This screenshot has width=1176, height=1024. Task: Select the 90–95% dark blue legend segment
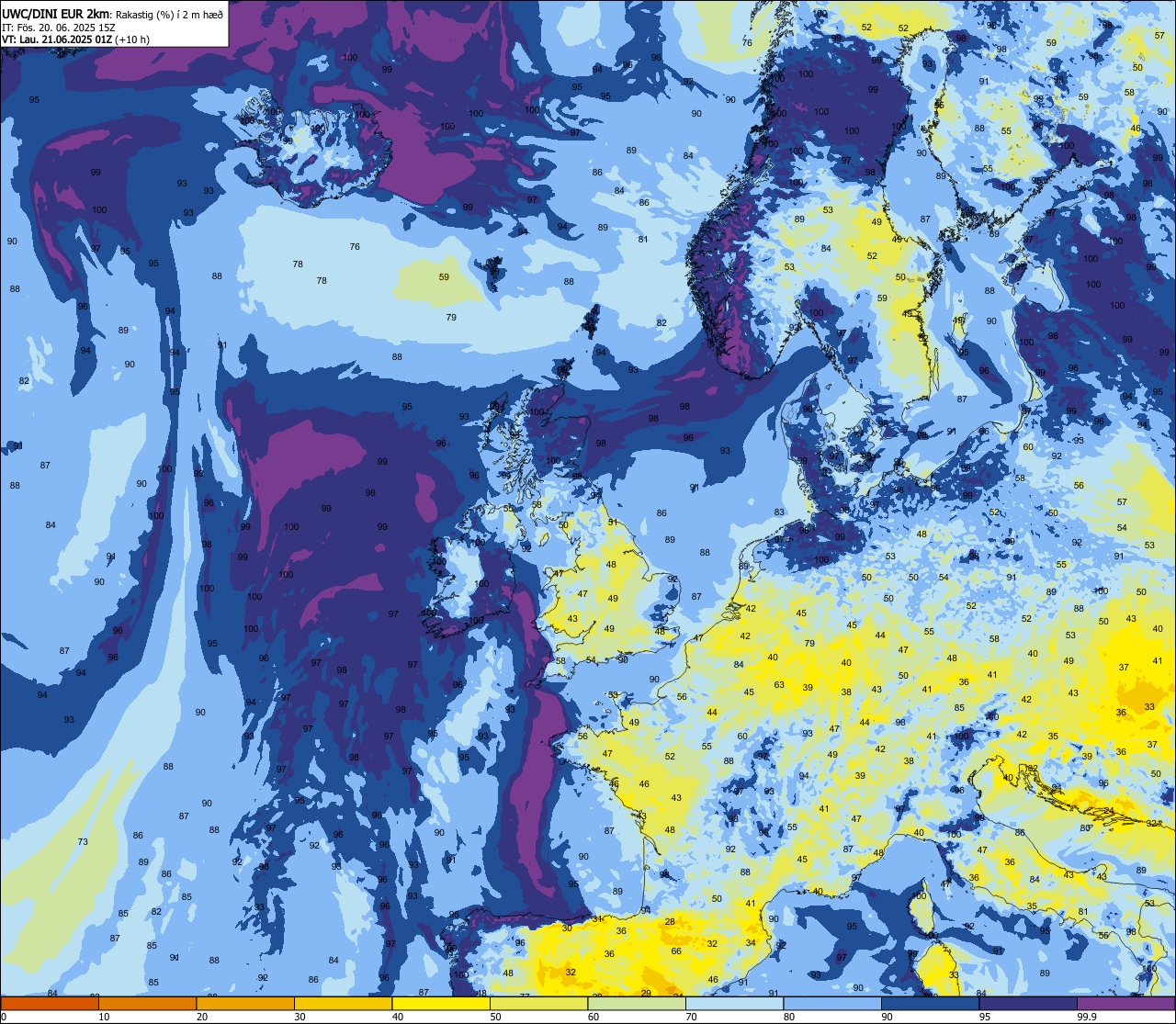[929, 1003]
